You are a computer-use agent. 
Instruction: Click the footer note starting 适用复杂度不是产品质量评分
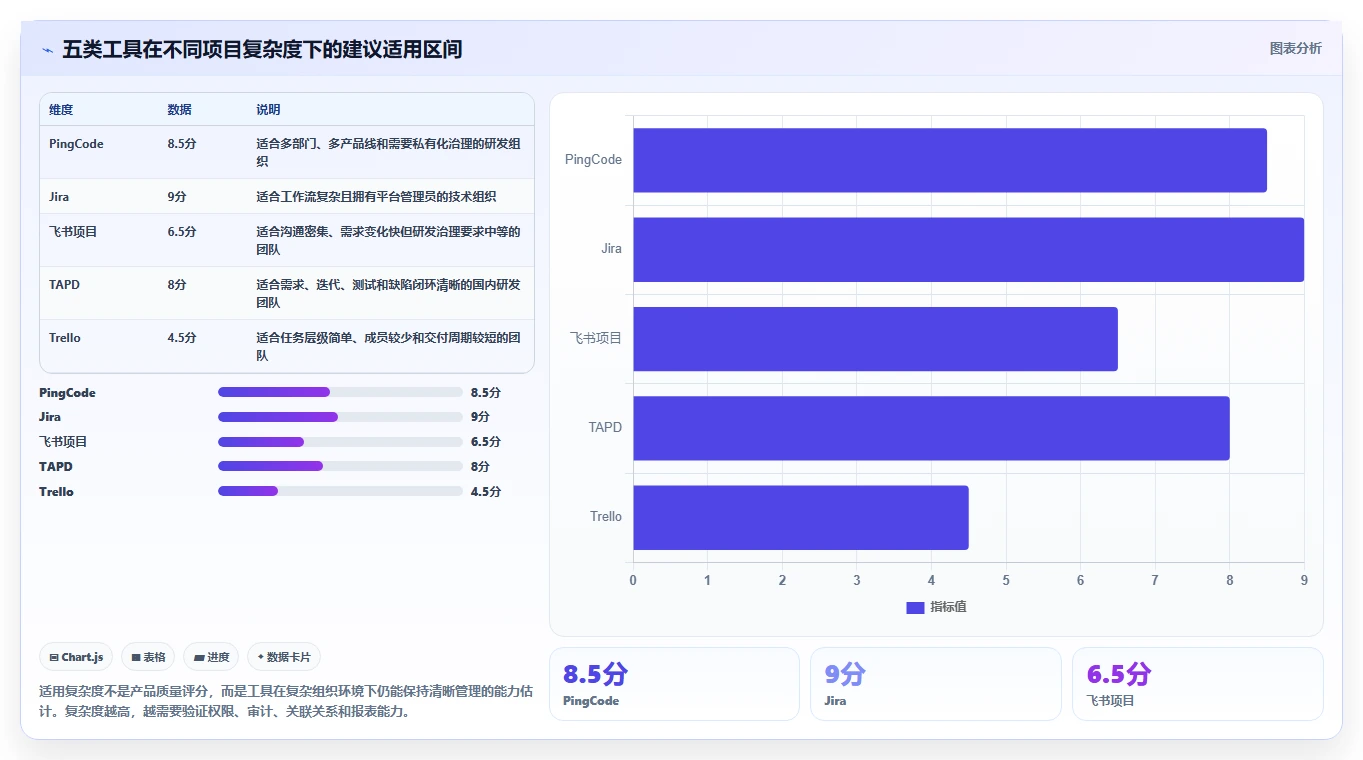[x=286, y=701]
